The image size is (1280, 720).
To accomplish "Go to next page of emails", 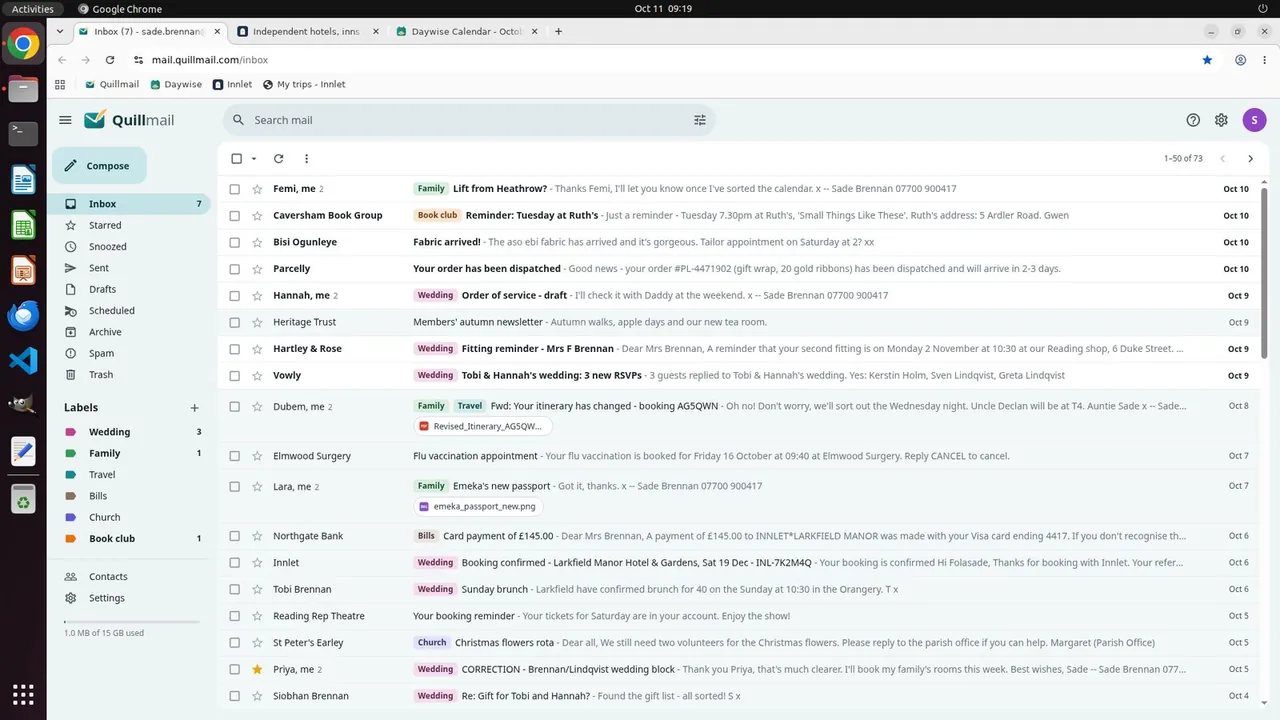I will [1250, 158].
